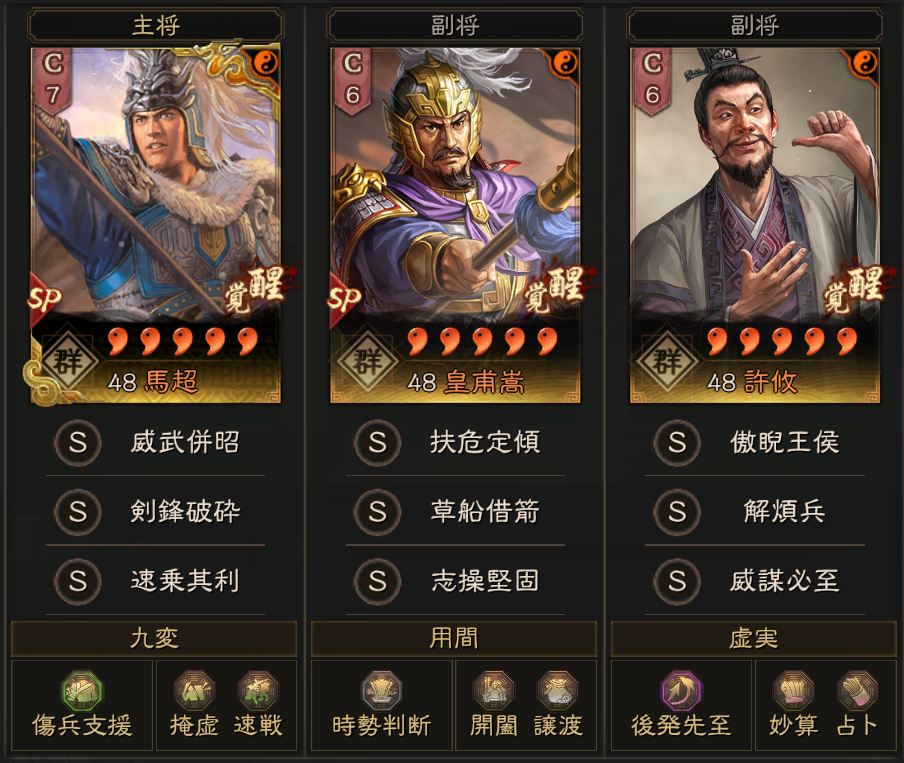This screenshot has height=763, width=904.
Task: Click the 譲渡 tactic icon
Action: (x=558, y=690)
